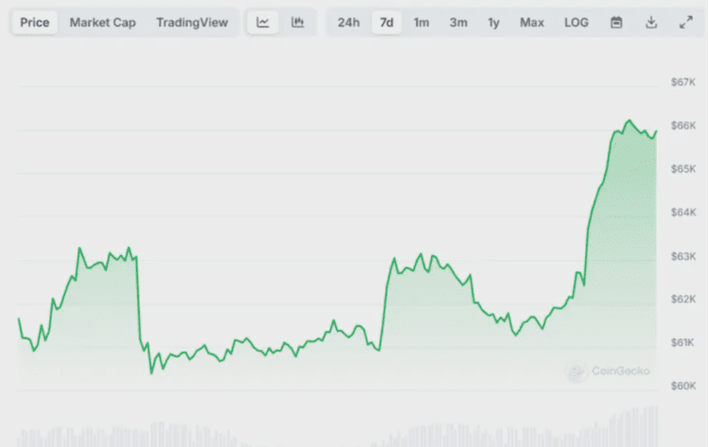Click the $67K axis label
Viewport: 709px width, 447px height.
click(683, 82)
